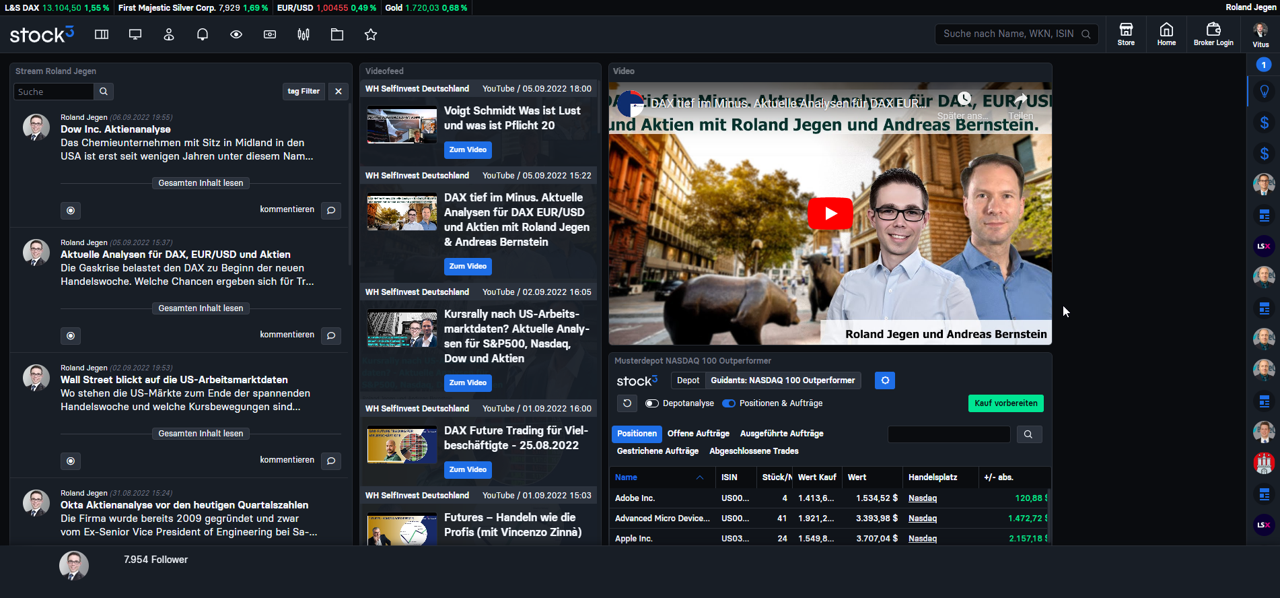Click the depot refresh icon

click(627, 403)
